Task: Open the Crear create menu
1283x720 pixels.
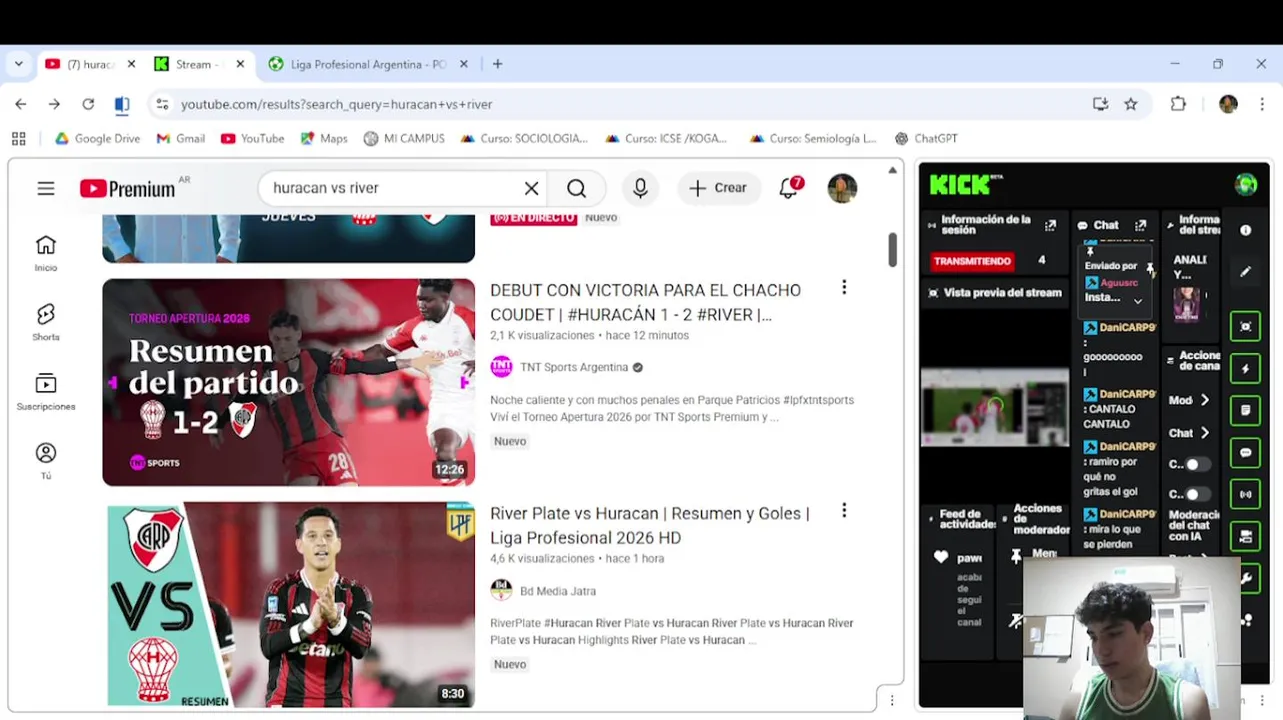Action: (x=718, y=188)
